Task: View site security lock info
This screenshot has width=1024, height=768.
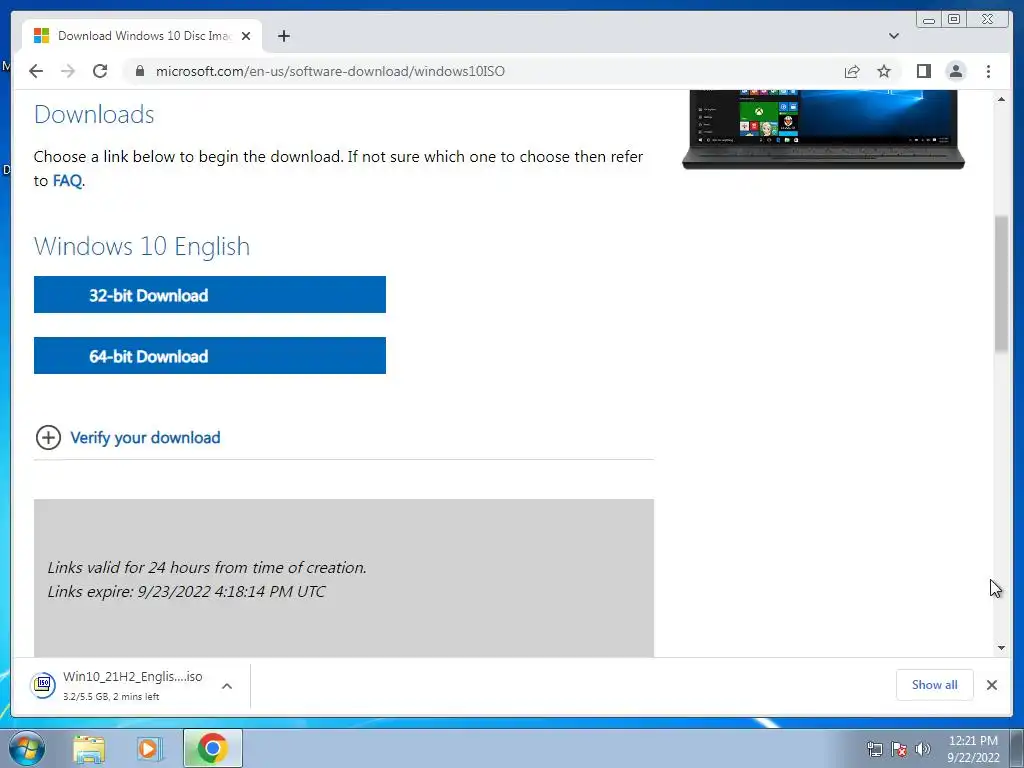Action: click(139, 71)
